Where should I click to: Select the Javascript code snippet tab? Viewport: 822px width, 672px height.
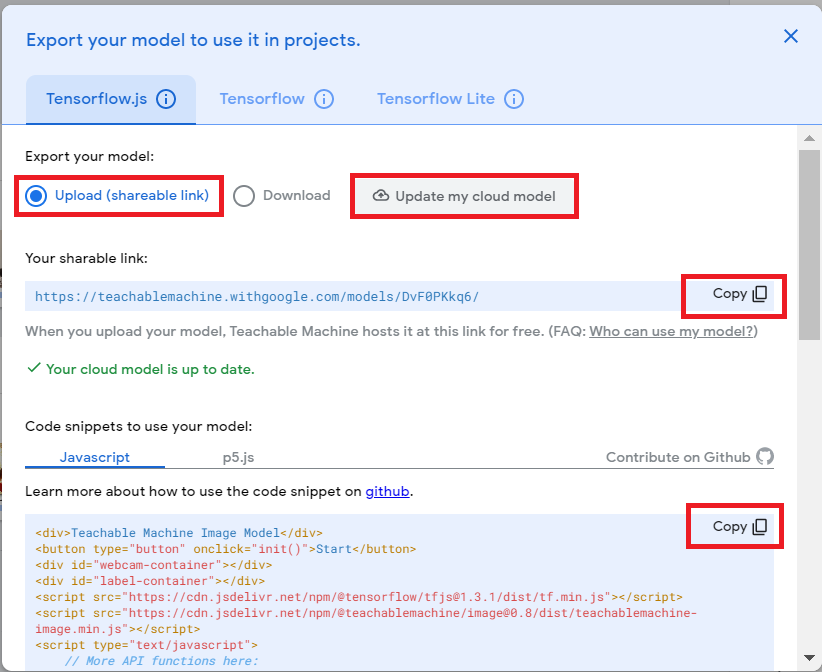pyautogui.click(x=95, y=457)
